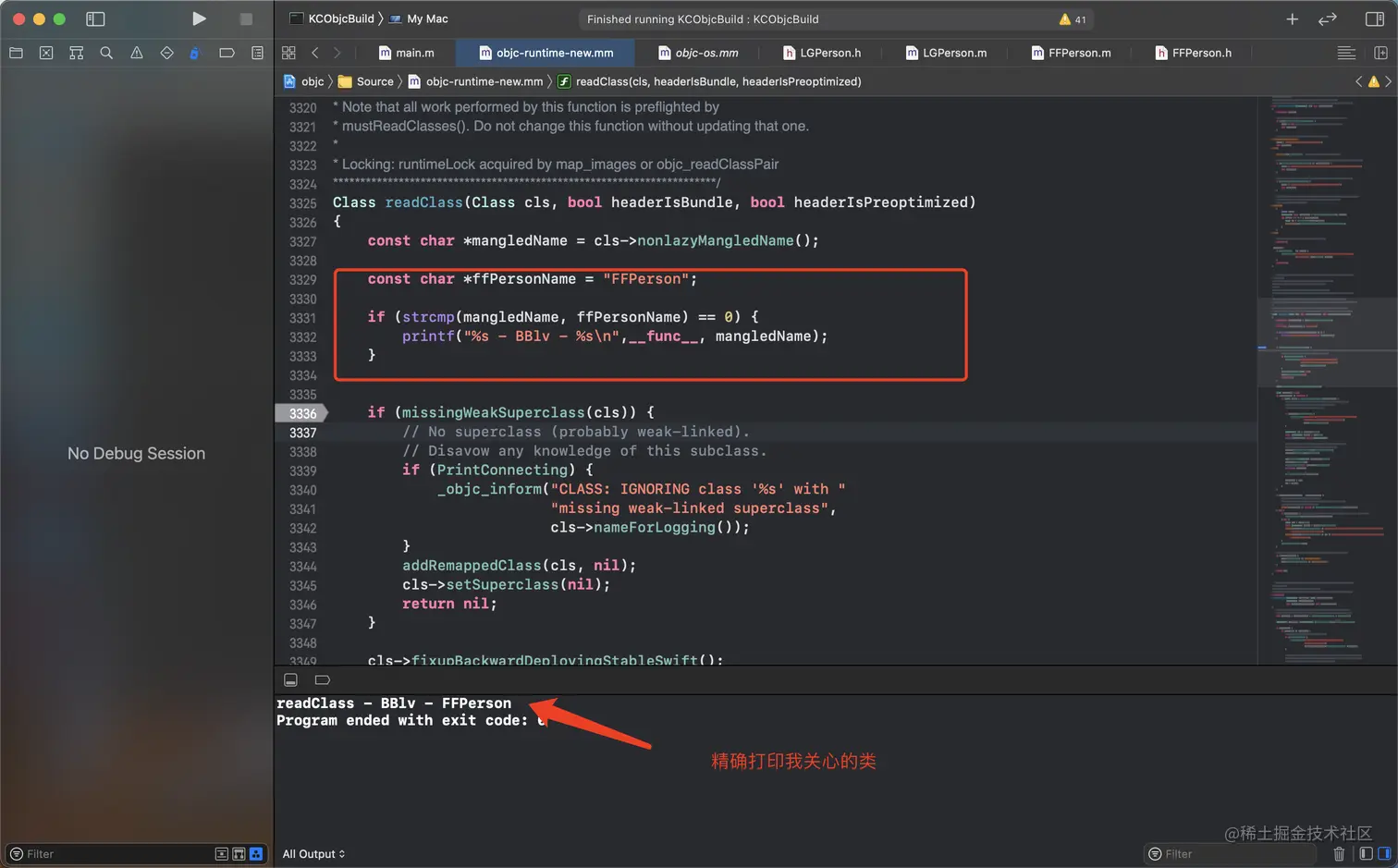This screenshot has width=1398, height=868.
Task: Hide the debug area with the bar icon
Action: pos(290,679)
